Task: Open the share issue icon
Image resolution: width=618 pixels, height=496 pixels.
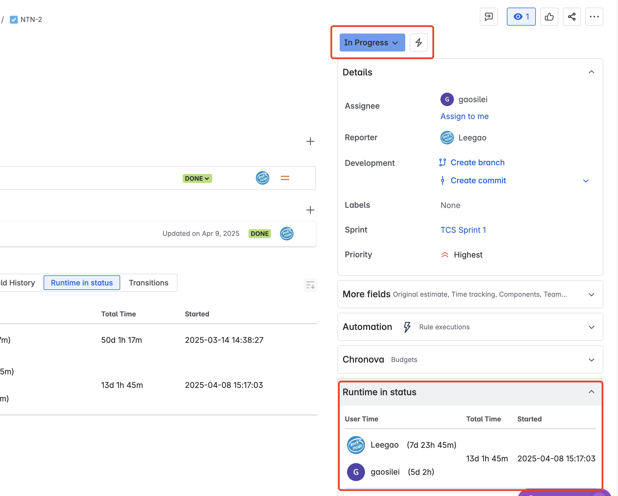Action: [572, 17]
